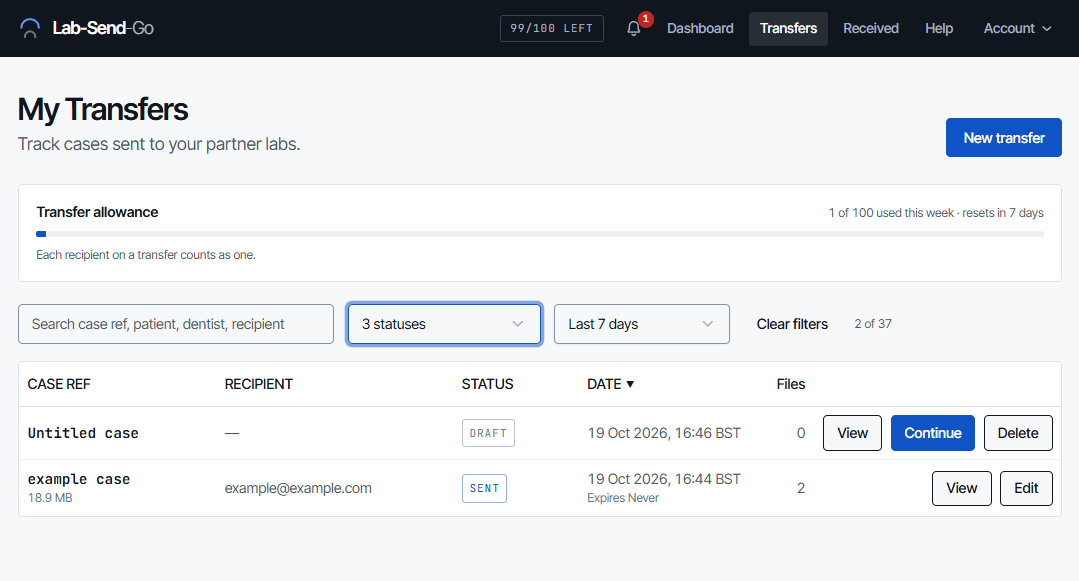
Task: Click the example@example.com recipient
Action: pyautogui.click(x=298, y=488)
